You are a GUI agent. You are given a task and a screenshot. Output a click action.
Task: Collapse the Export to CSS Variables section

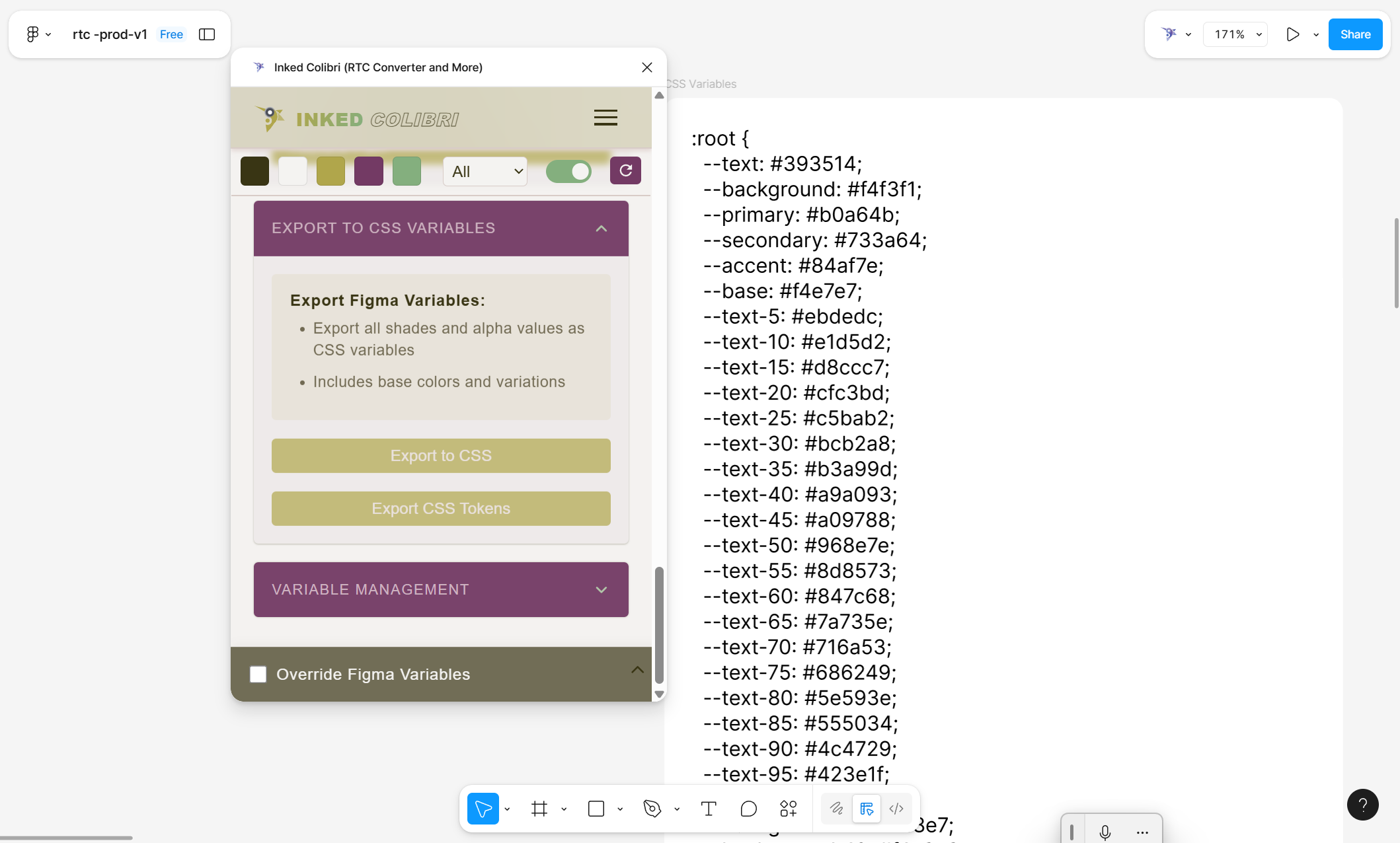point(601,228)
